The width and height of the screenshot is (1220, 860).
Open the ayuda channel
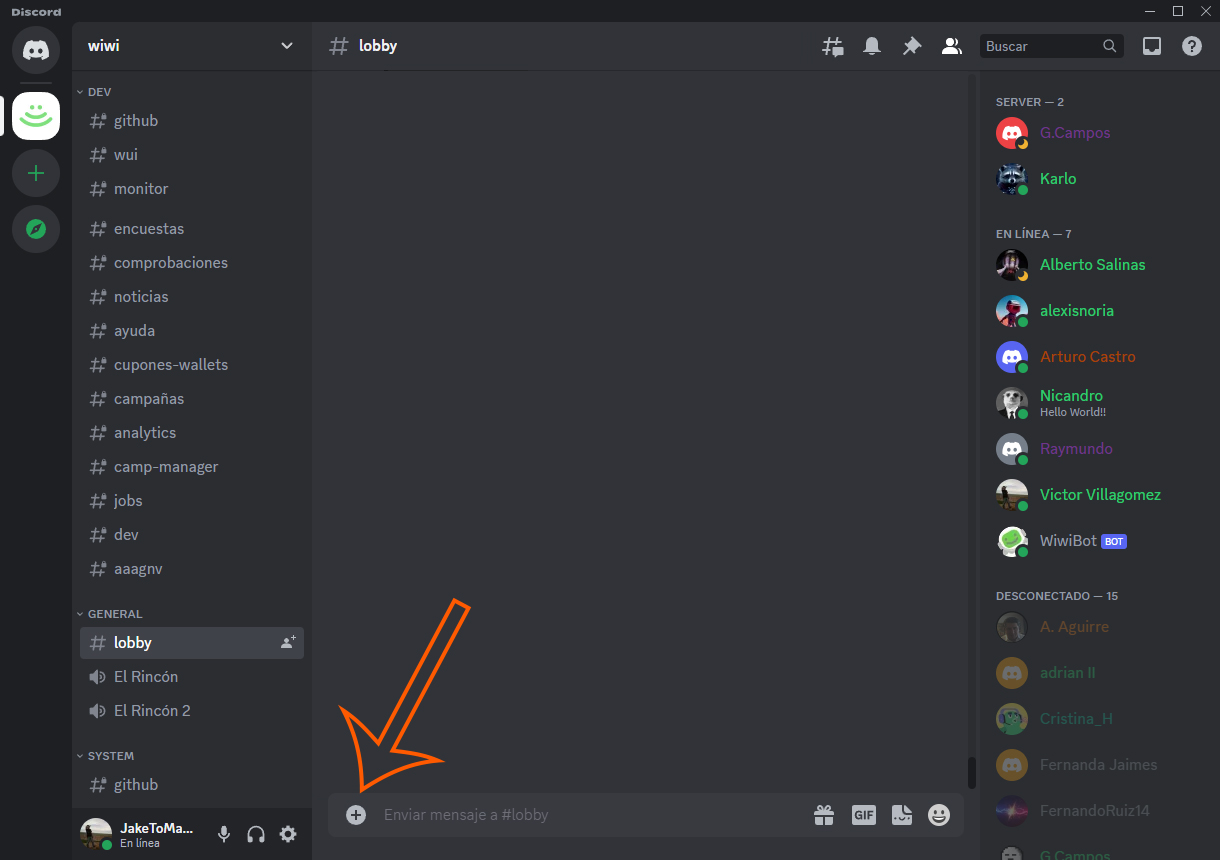click(x=192, y=331)
